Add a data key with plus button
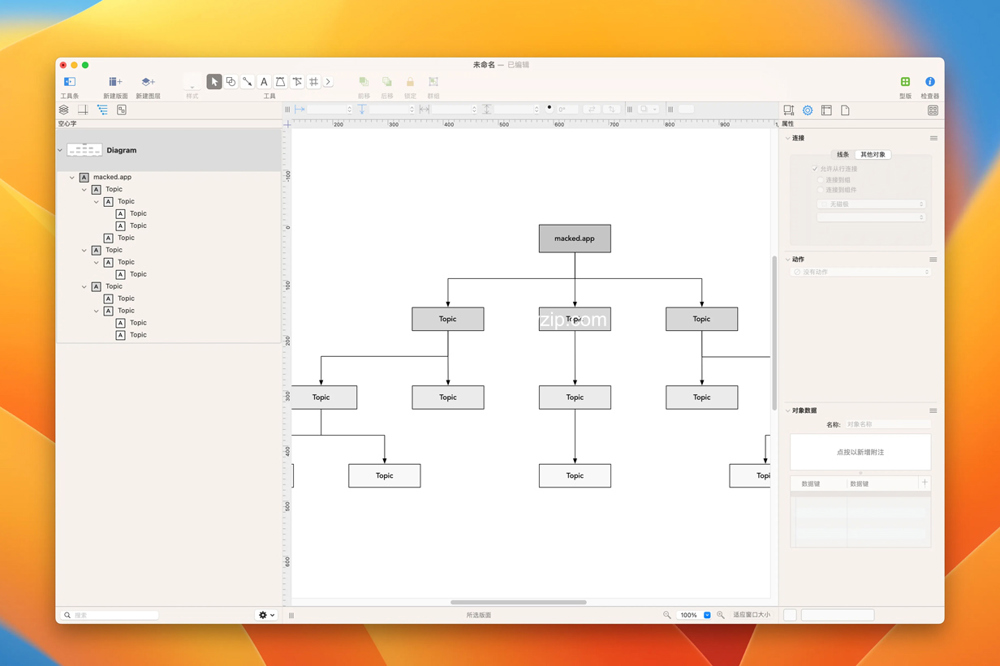 coord(924,483)
